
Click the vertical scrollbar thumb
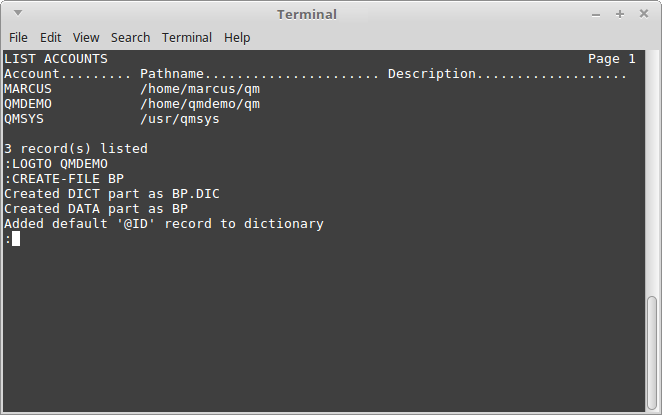[x=652, y=353]
